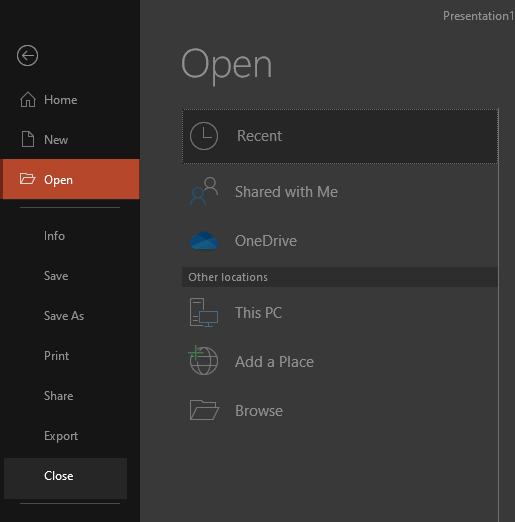Close the presentation via Close
515x522 pixels.
click(x=65, y=478)
